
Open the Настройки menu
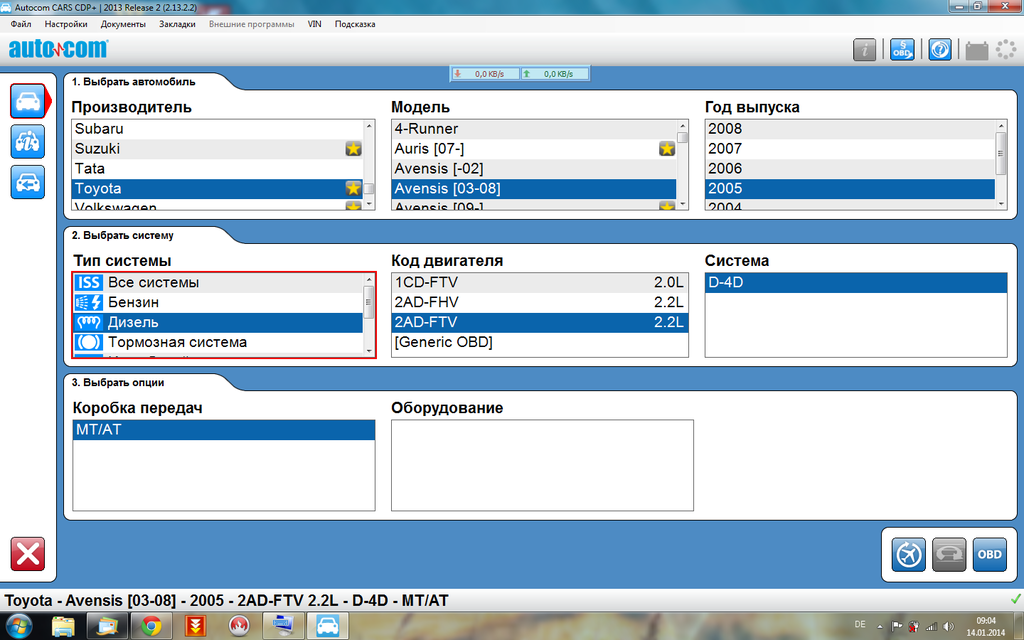(x=66, y=24)
